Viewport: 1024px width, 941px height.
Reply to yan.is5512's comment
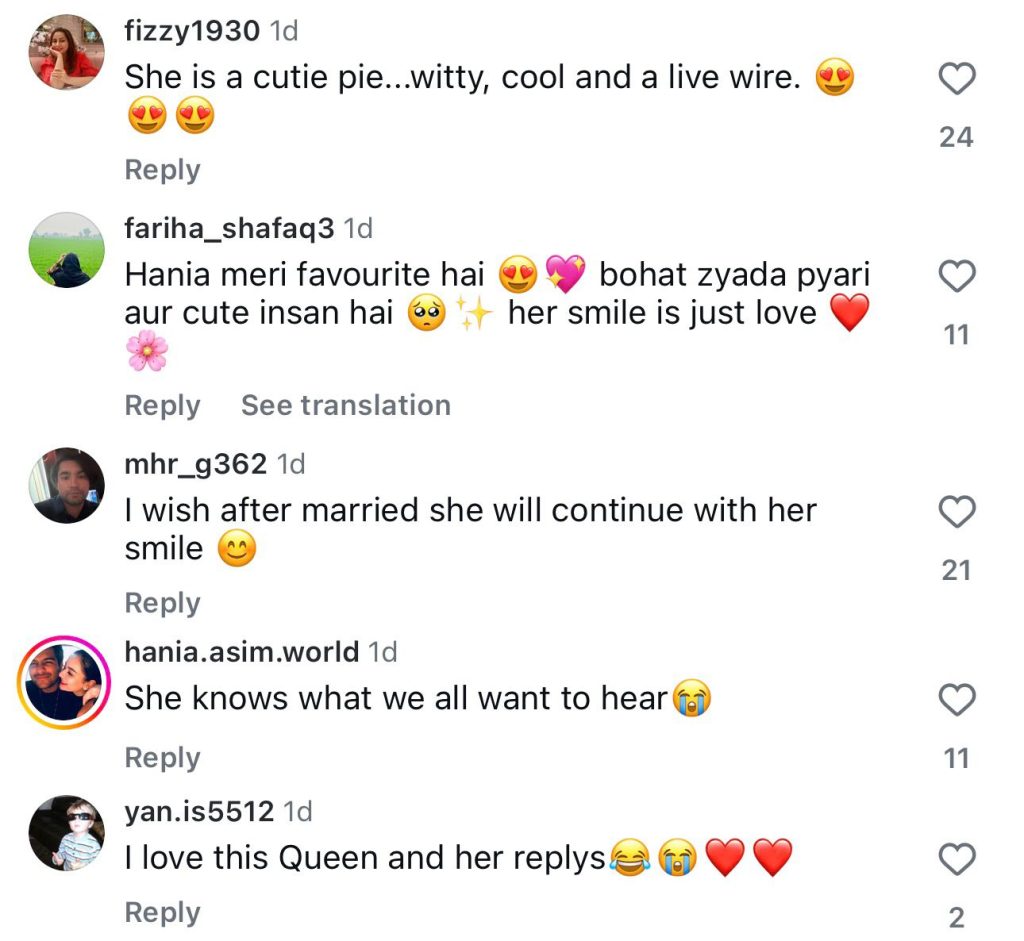point(162,912)
